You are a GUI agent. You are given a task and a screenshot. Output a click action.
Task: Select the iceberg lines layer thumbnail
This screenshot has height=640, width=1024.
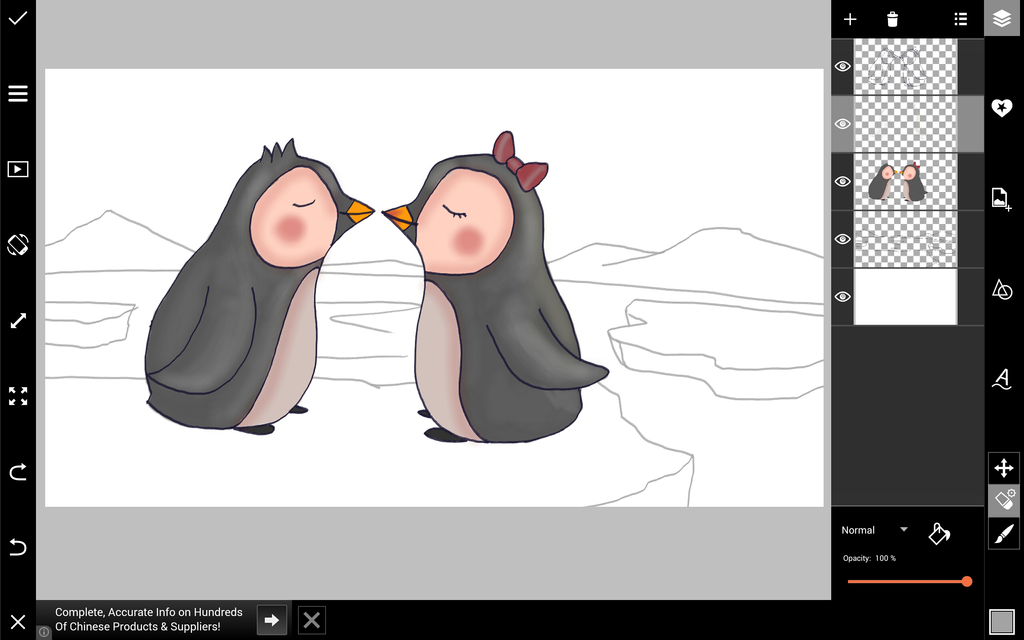point(906,239)
